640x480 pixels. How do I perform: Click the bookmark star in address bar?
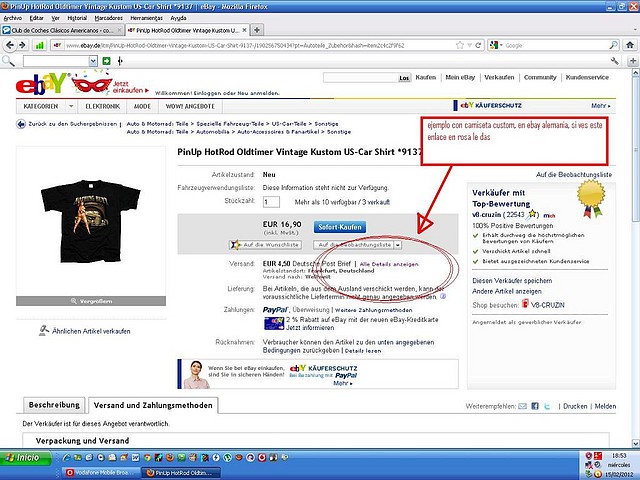(460, 45)
